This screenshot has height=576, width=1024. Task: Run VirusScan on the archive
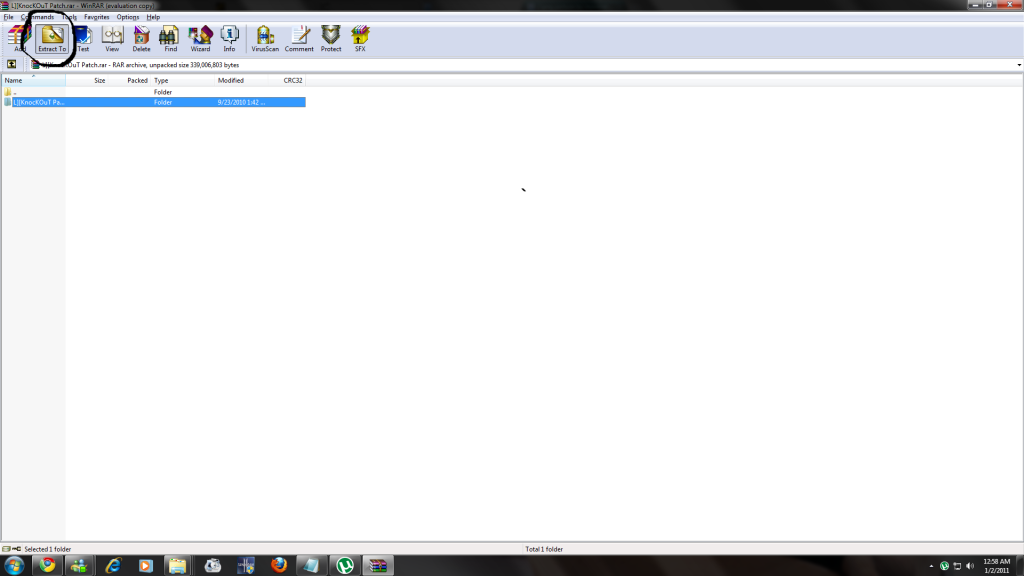(x=265, y=39)
